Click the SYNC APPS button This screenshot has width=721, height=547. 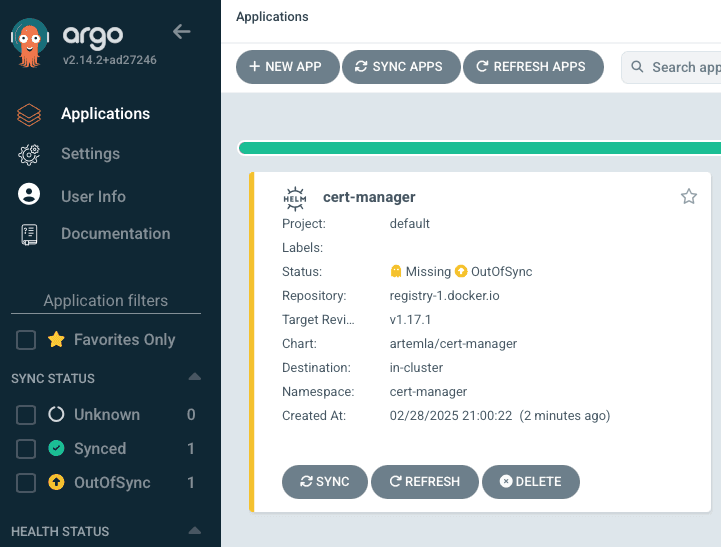(401, 67)
